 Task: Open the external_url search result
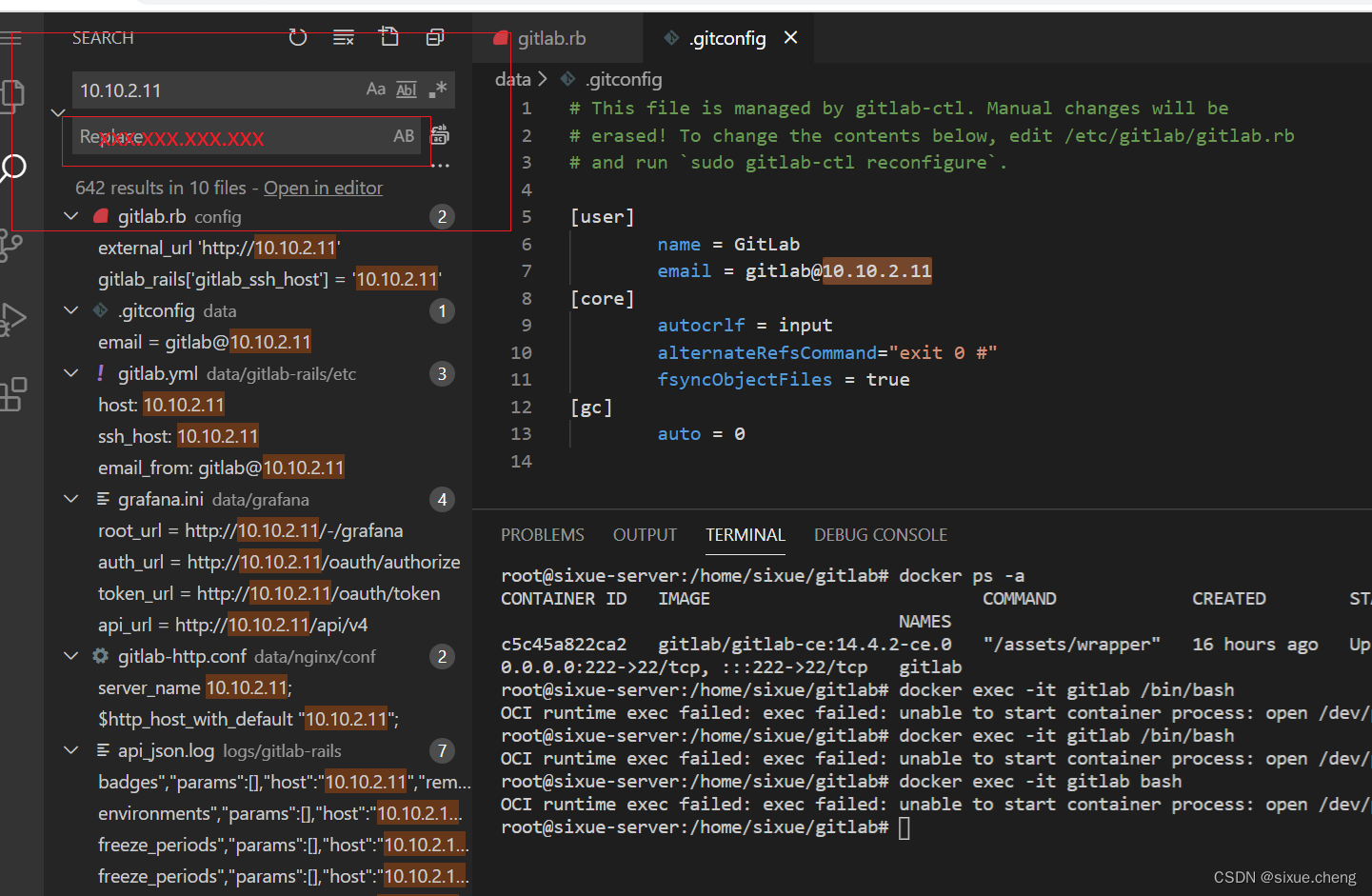pyautogui.click(x=219, y=248)
